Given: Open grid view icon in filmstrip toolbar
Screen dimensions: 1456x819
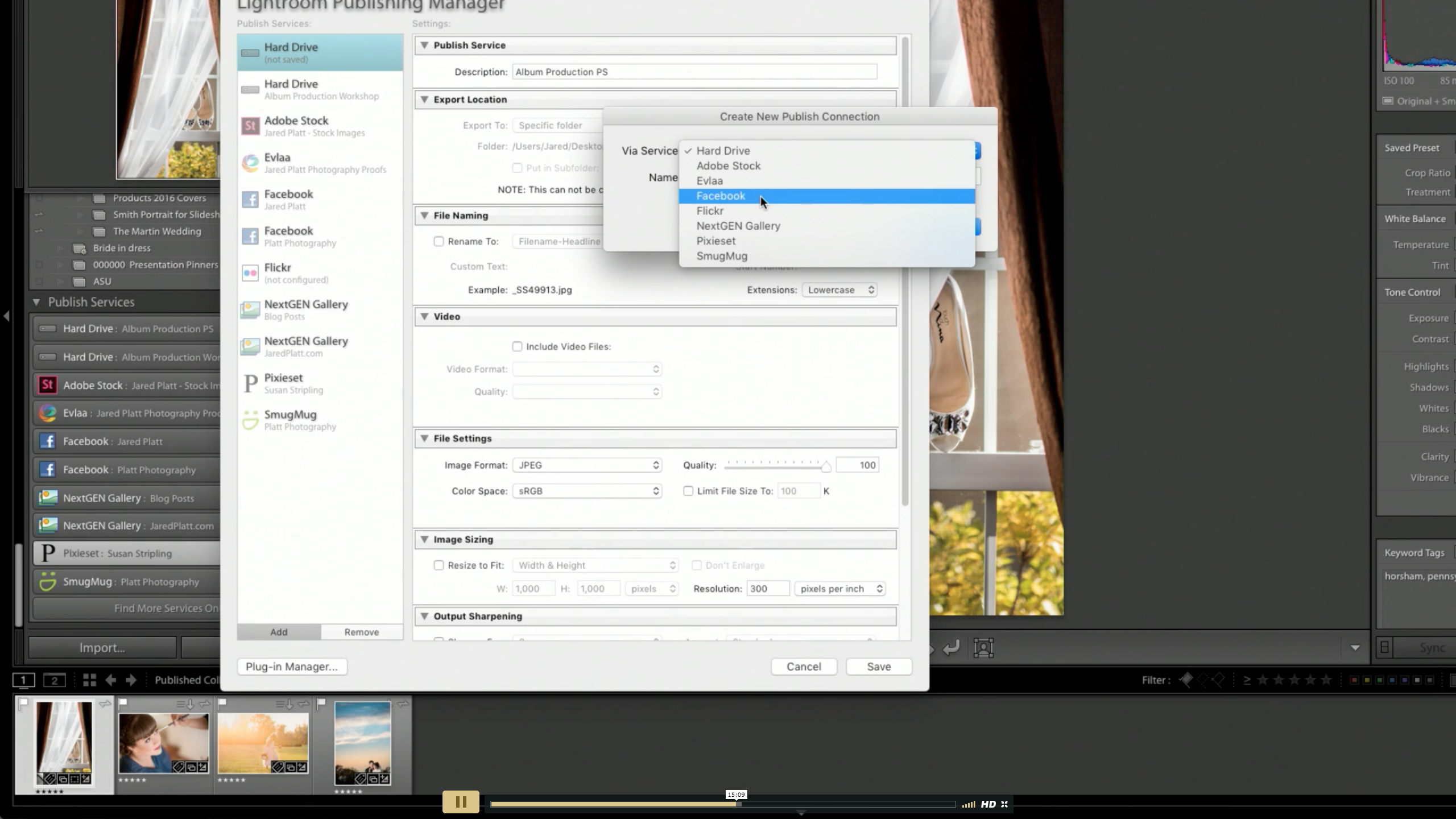Looking at the screenshot, I should [x=89, y=680].
